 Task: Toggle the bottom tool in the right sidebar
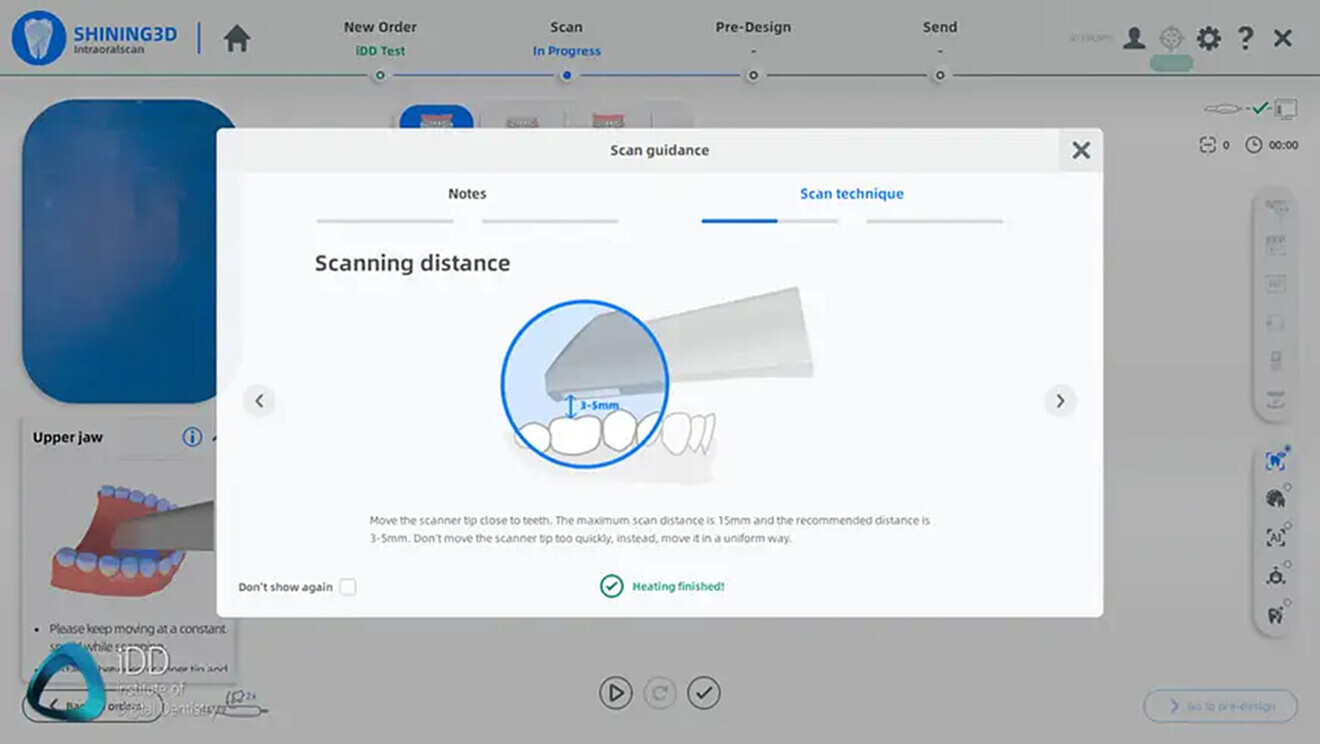pos(1275,616)
